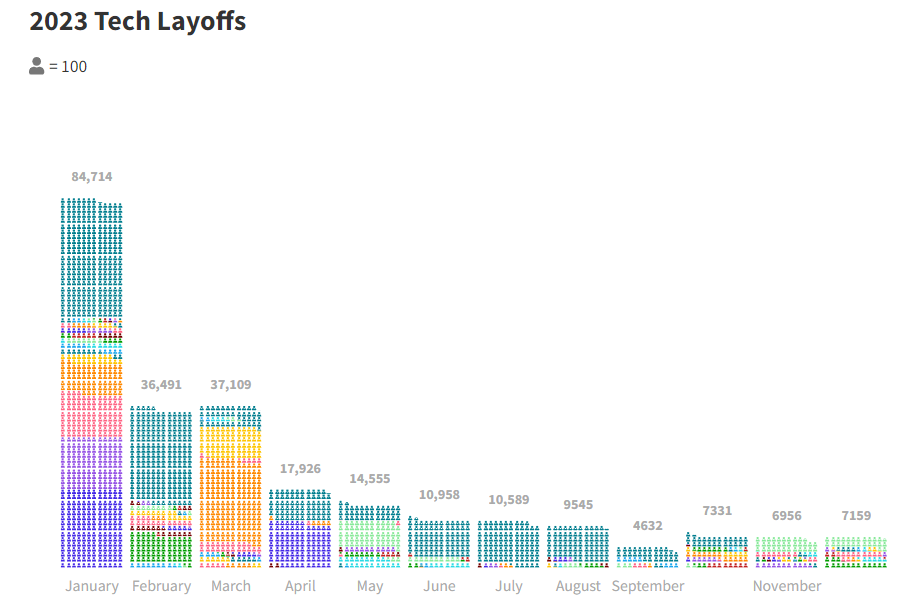
Task: Click the February axis label
Action: (161, 586)
